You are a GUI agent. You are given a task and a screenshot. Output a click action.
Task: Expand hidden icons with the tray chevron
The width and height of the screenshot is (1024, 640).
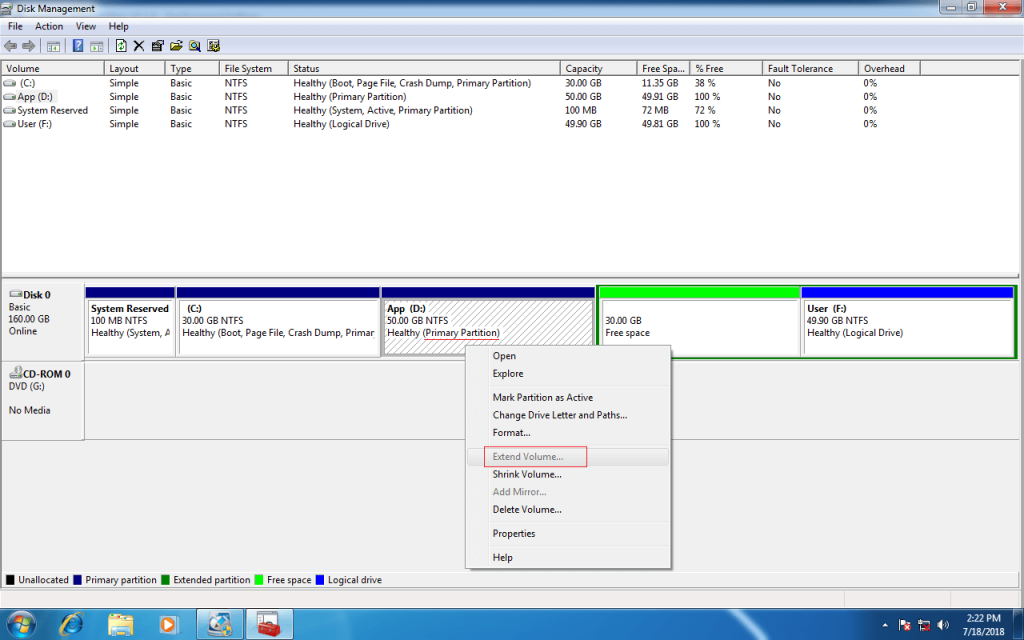(885, 625)
